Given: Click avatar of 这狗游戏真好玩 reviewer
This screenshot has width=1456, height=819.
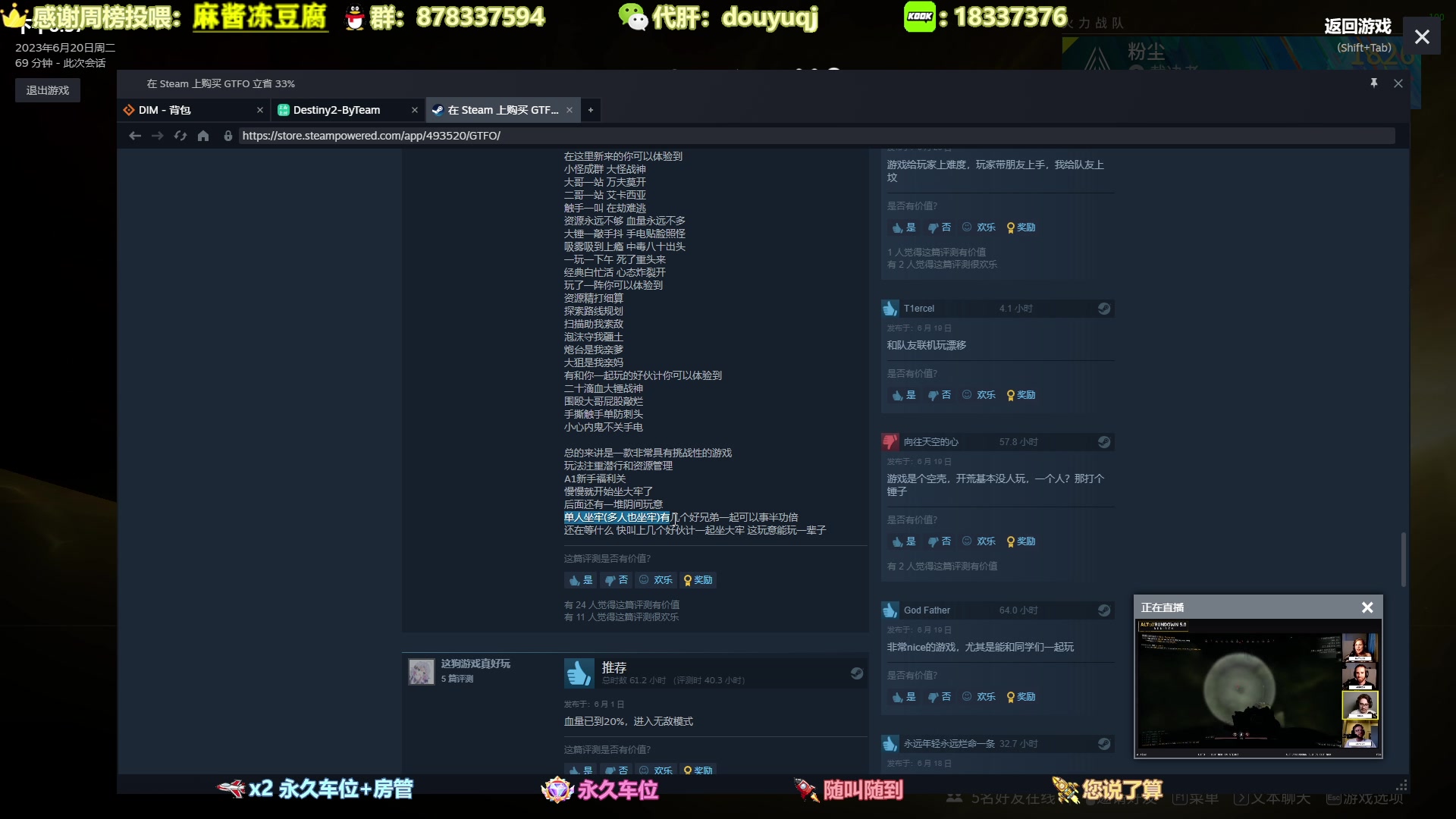Looking at the screenshot, I should coord(421,672).
